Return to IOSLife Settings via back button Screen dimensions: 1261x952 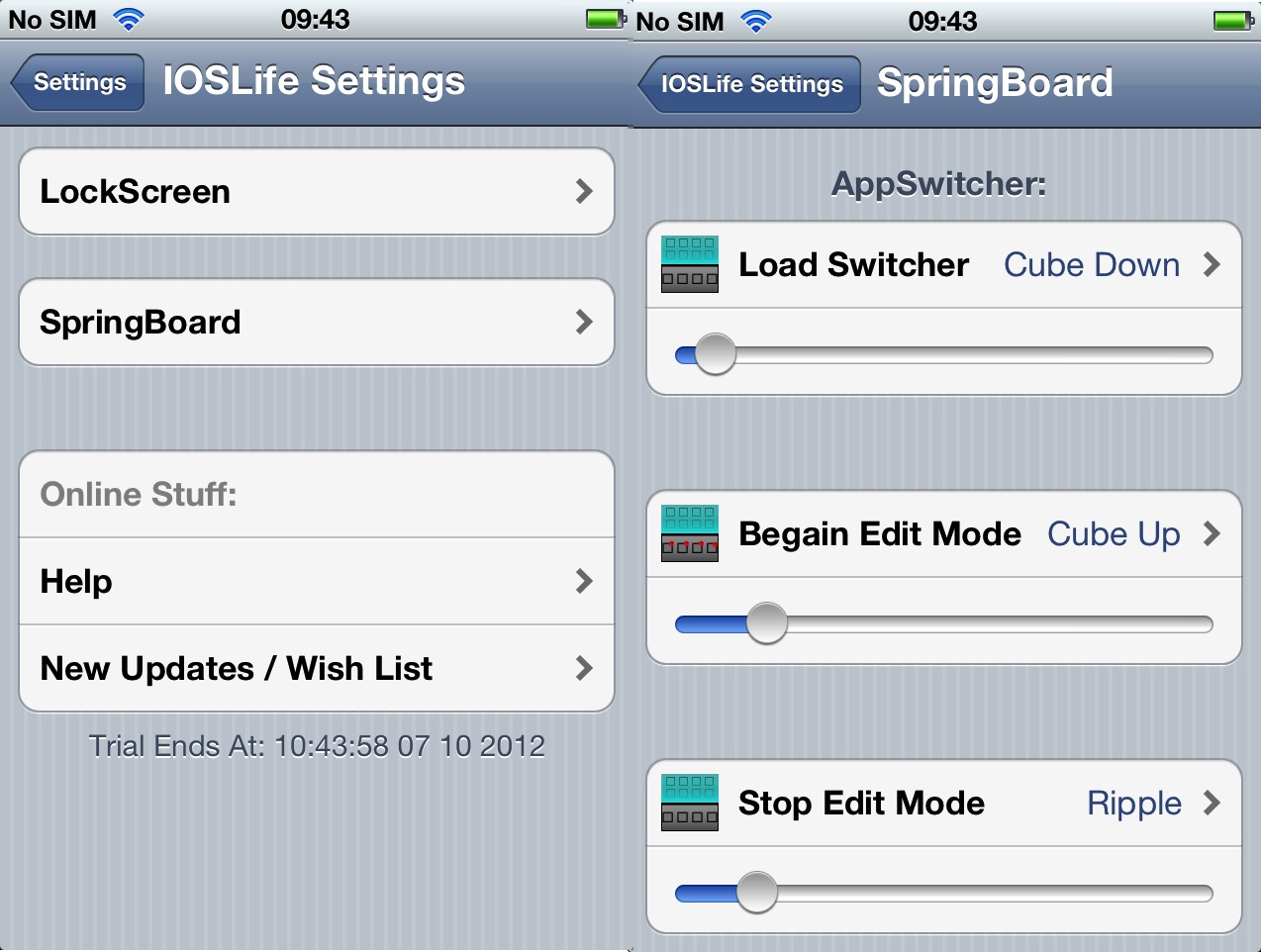coord(749,84)
